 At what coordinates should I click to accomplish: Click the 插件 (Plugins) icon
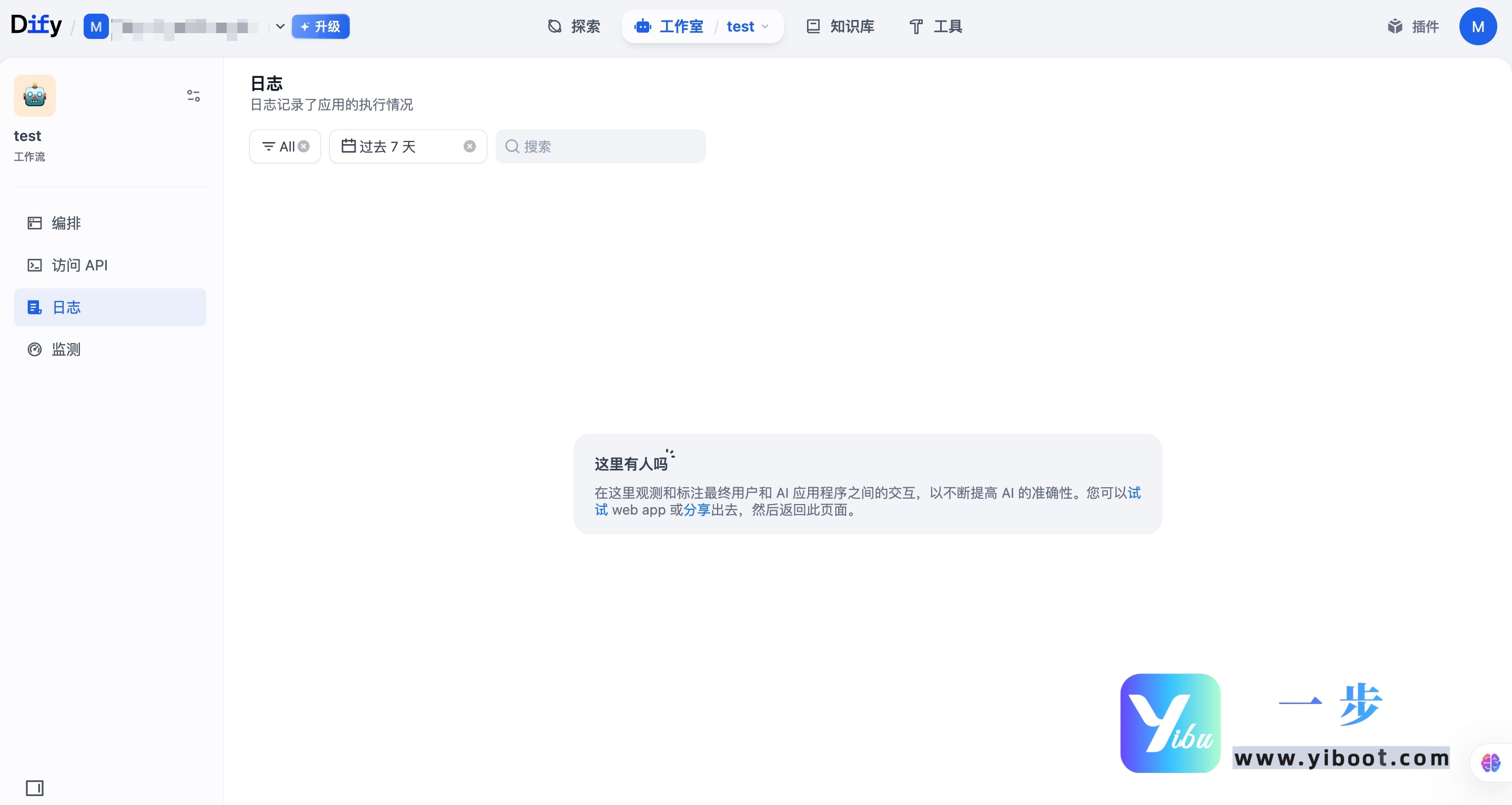[1395, 26]
